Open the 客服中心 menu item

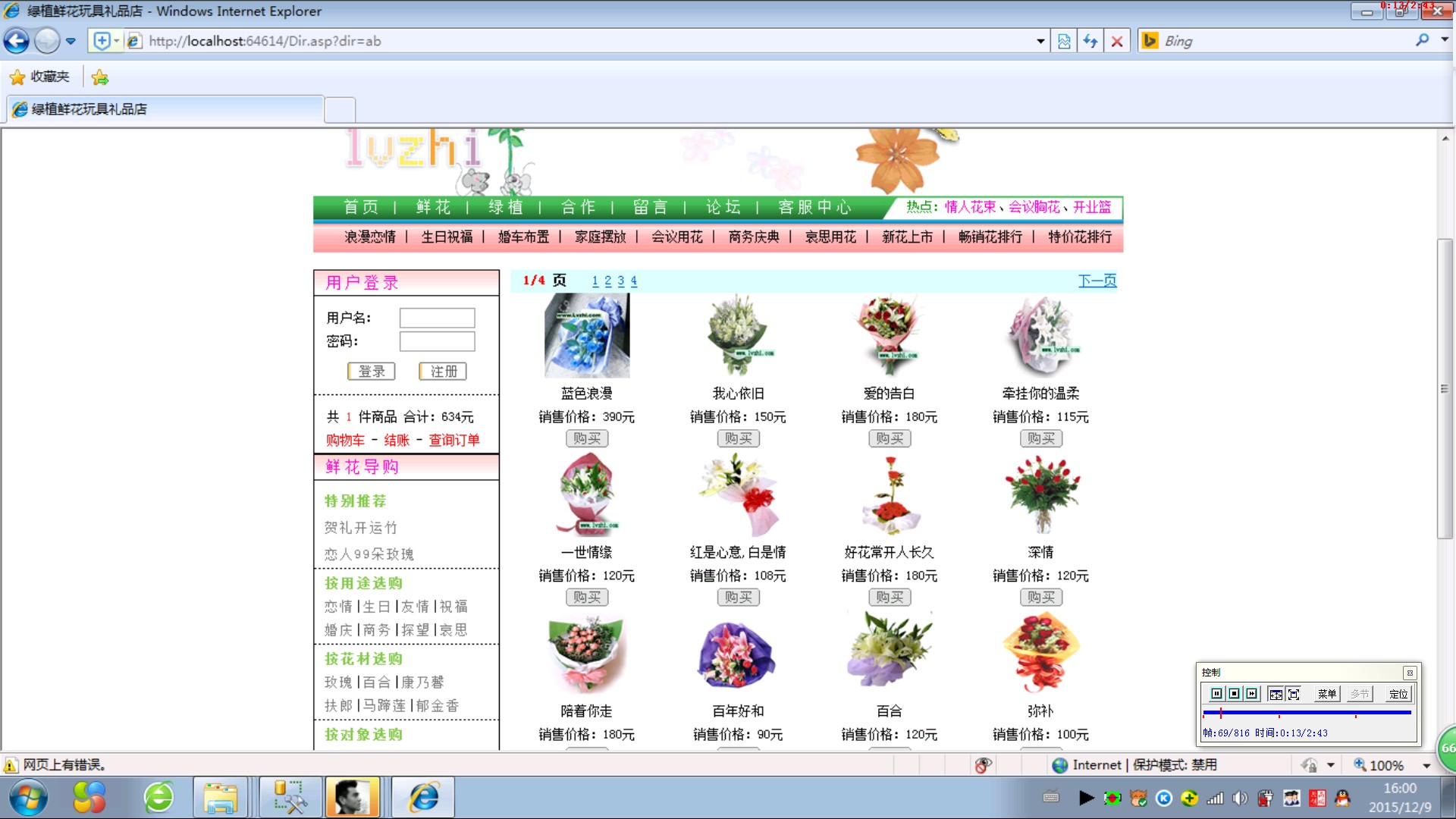(x=814, y=207)
